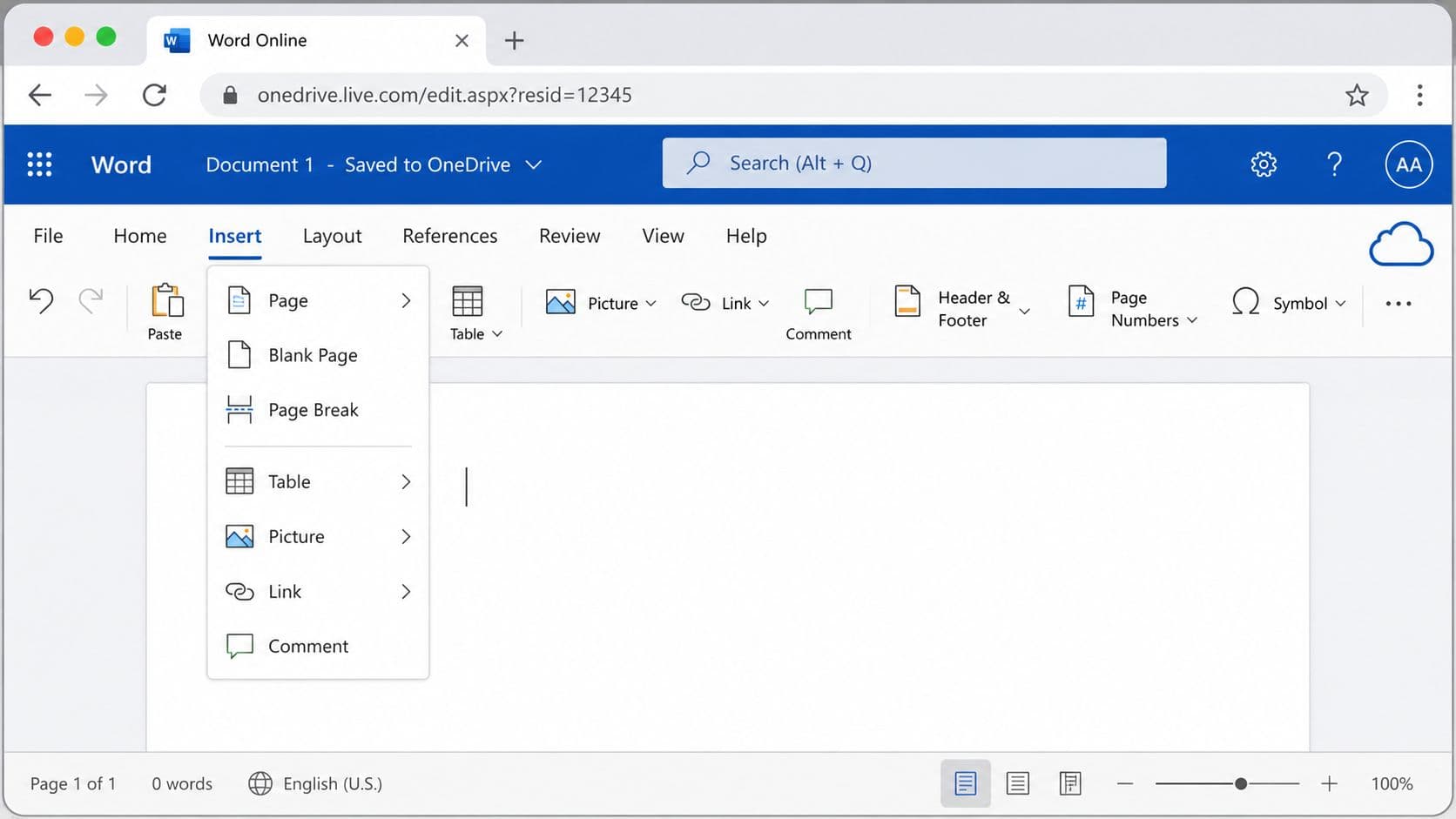The image size is (1456, 819).
Task: Switch to the Review tab
Action: pyautogui.click(x=570, y=236)
